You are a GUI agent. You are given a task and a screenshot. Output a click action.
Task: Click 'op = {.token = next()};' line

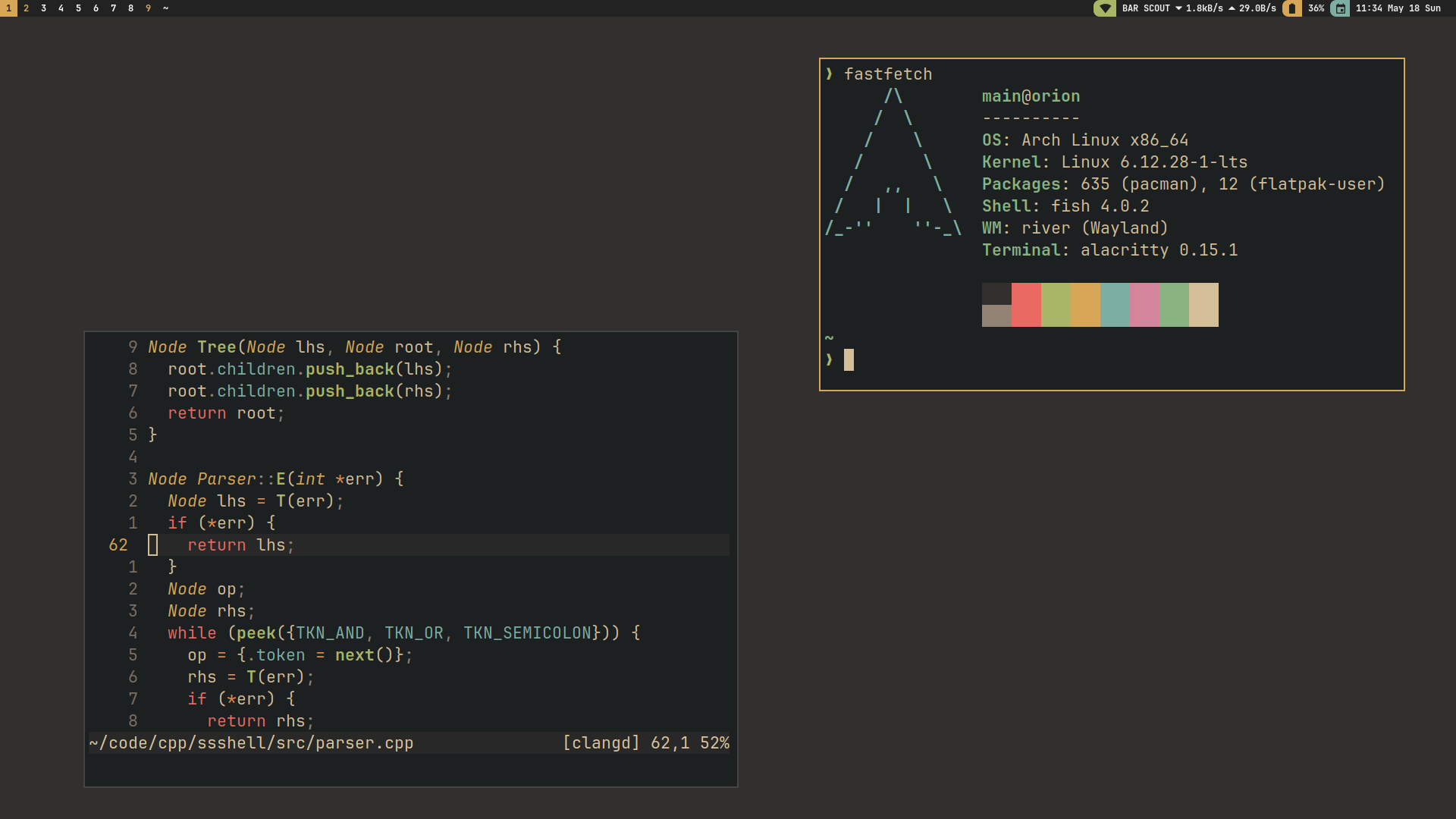coord(300,655)
